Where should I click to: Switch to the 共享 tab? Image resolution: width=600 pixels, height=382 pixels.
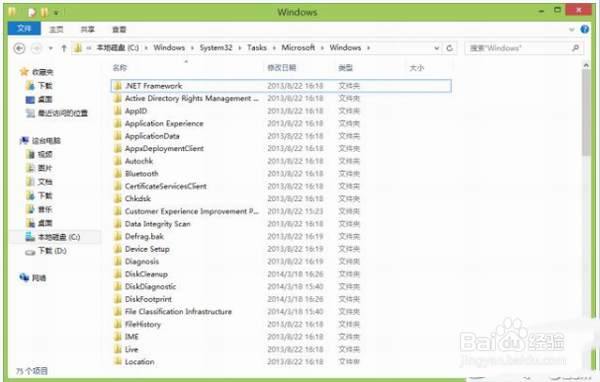pyautogui.click(x=88, y=29)
